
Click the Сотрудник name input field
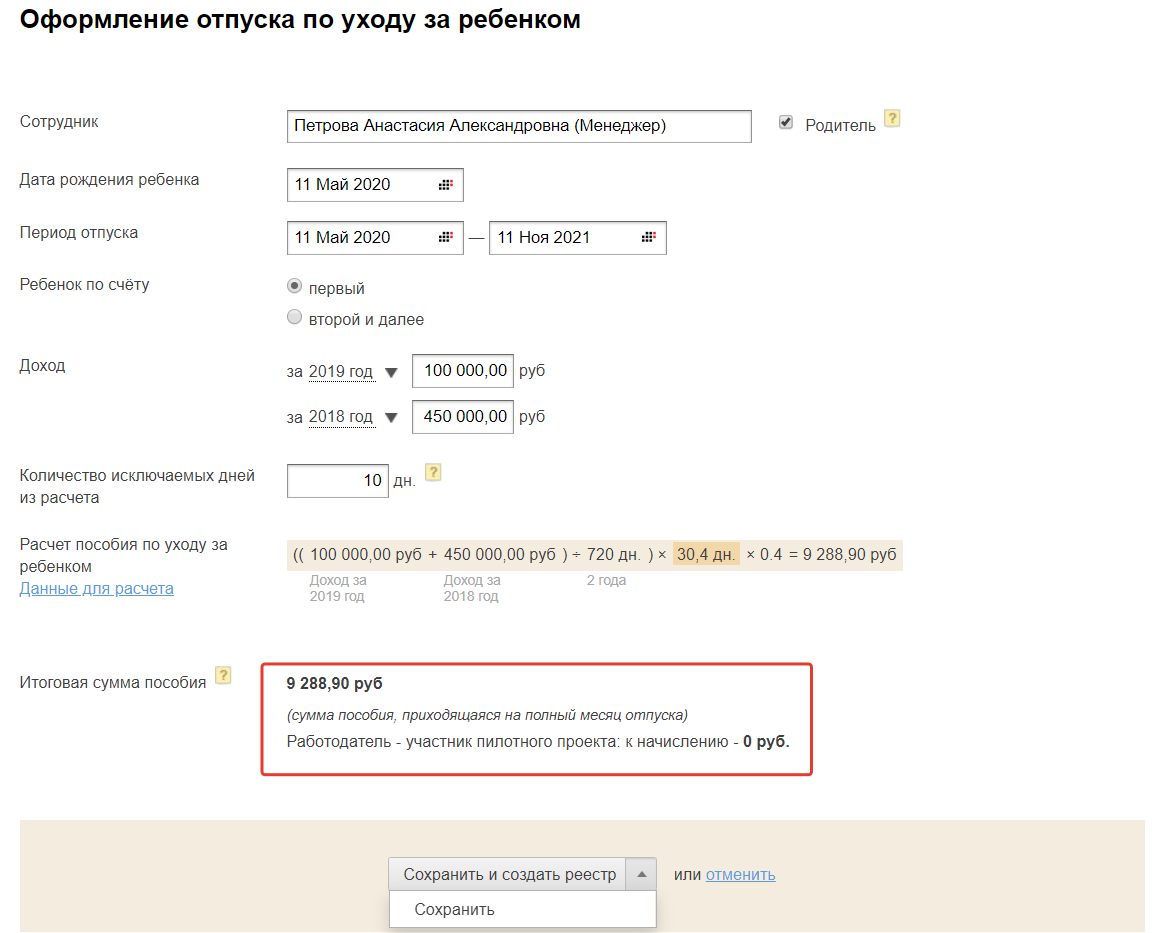[x=518, y=127]
